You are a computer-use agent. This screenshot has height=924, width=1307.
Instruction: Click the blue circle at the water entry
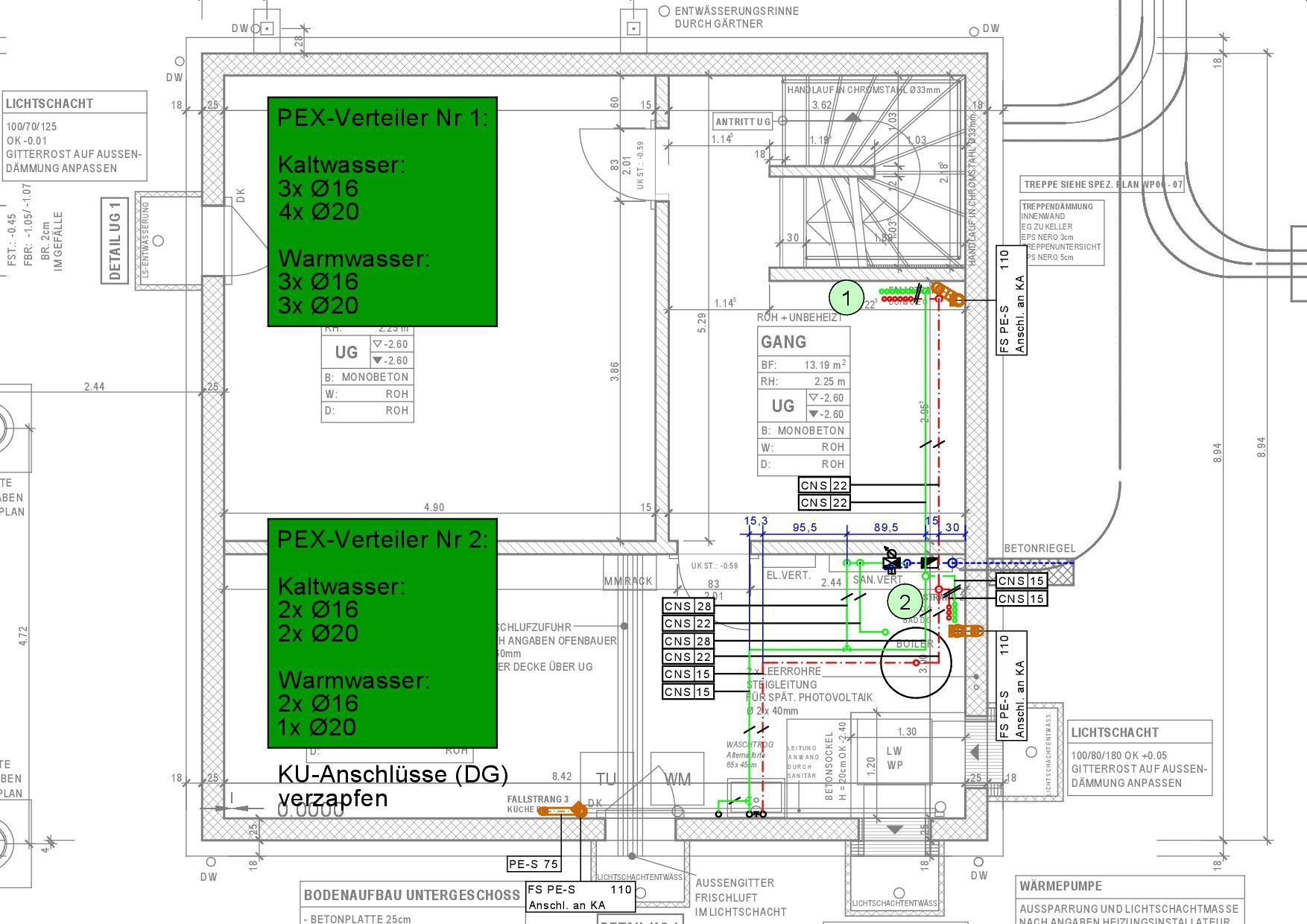click(x=952, y=563)
